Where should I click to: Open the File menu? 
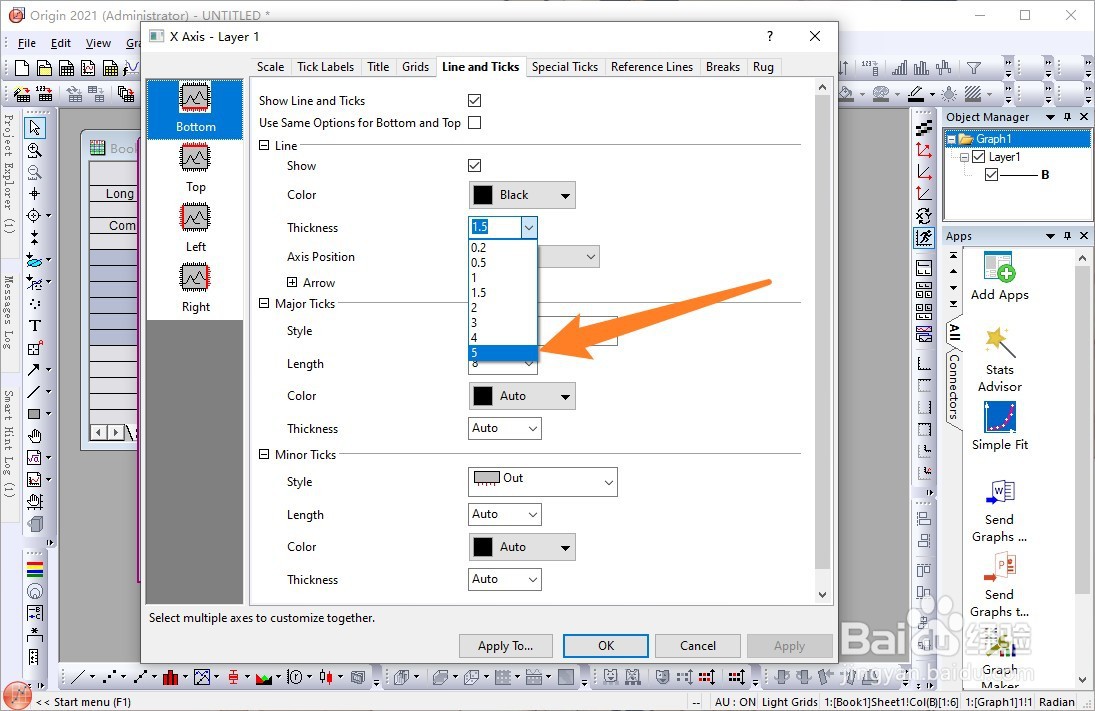point(27,43)
